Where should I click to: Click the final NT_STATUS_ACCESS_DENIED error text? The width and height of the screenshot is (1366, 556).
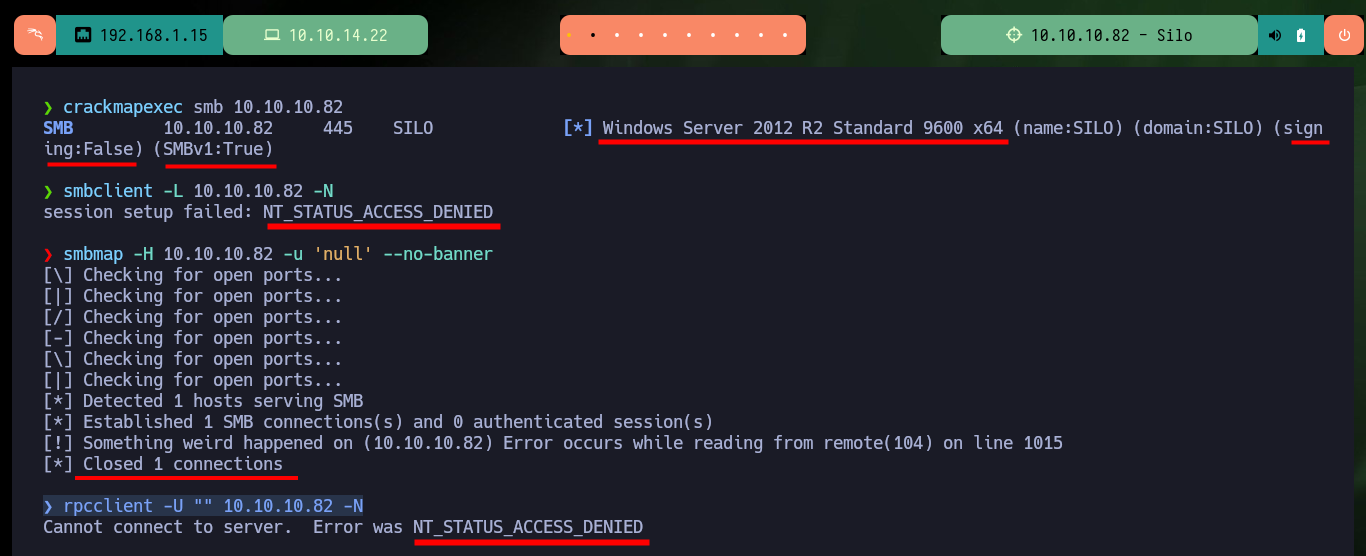(528, 527)
